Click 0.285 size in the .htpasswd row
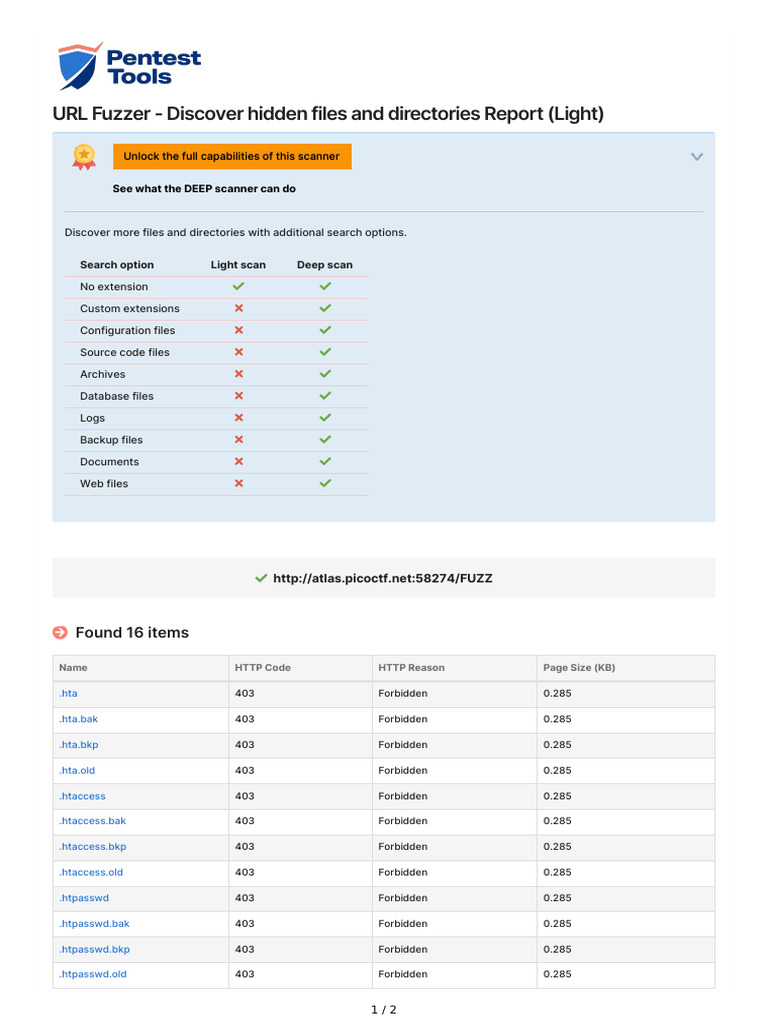 click(x=557, y=898)
